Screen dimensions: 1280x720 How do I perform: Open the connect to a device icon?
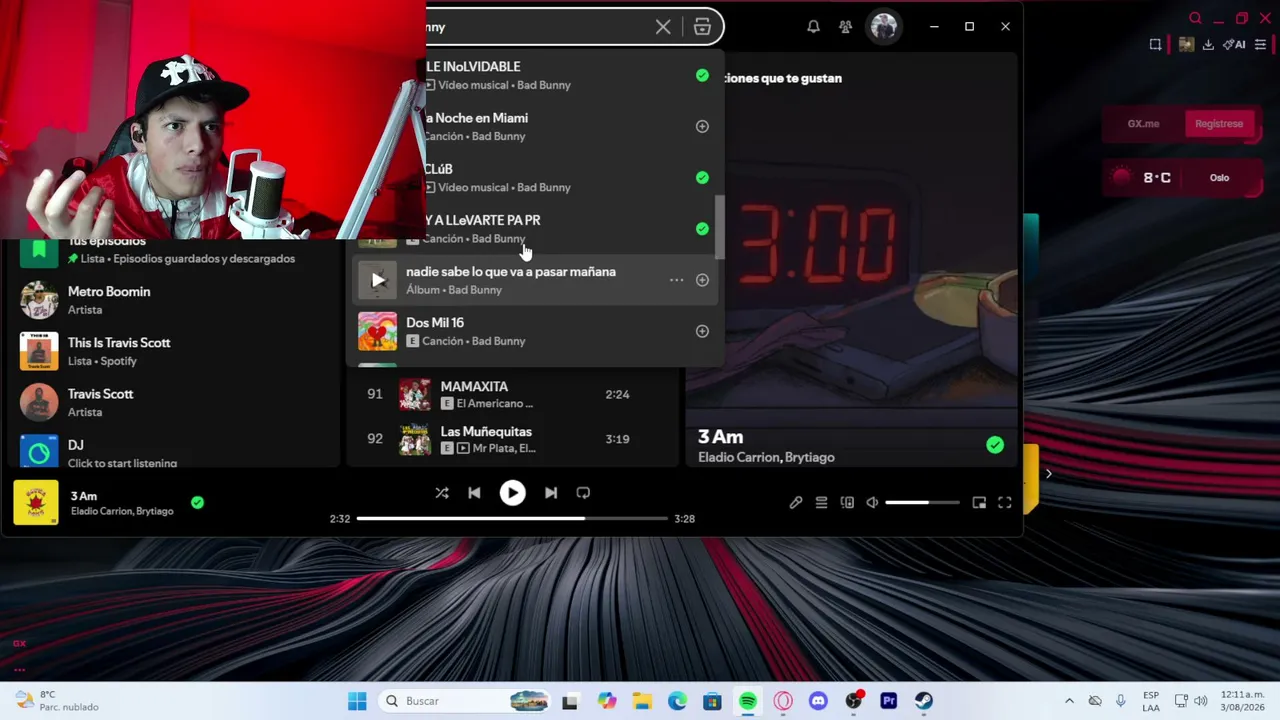847,503
